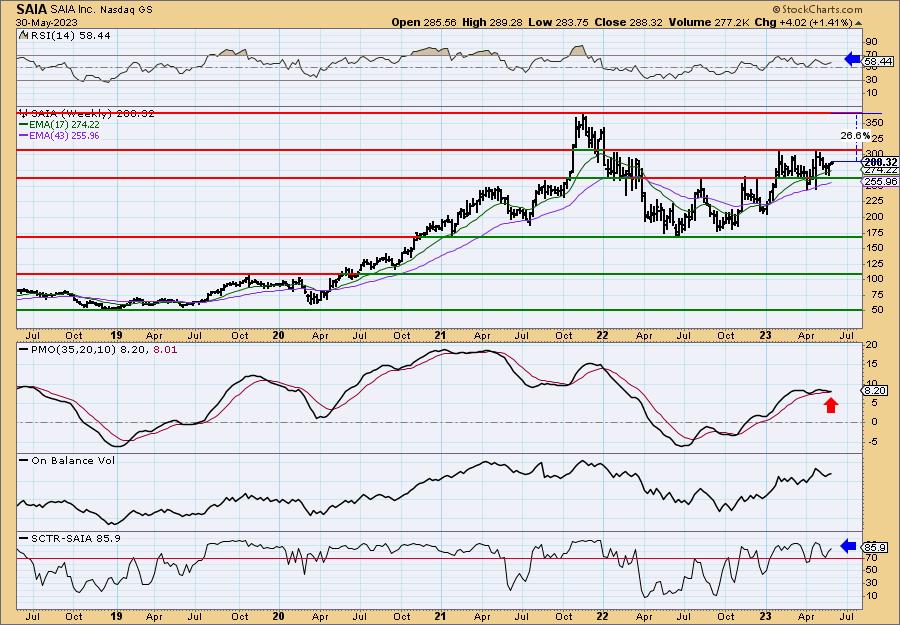The width and height of the screenshot is (900, 625).
Task: Click the High 289.28 value
Action: 492,22
